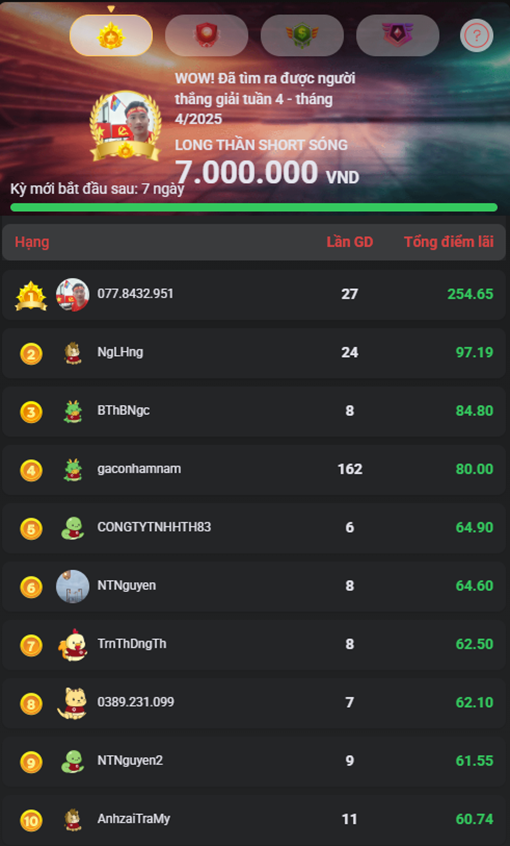The height and width of the screenshot is (846, 510).
Task: Click the snake avatar of CONGTYTNHHTH83
Action: pos(72,528)
